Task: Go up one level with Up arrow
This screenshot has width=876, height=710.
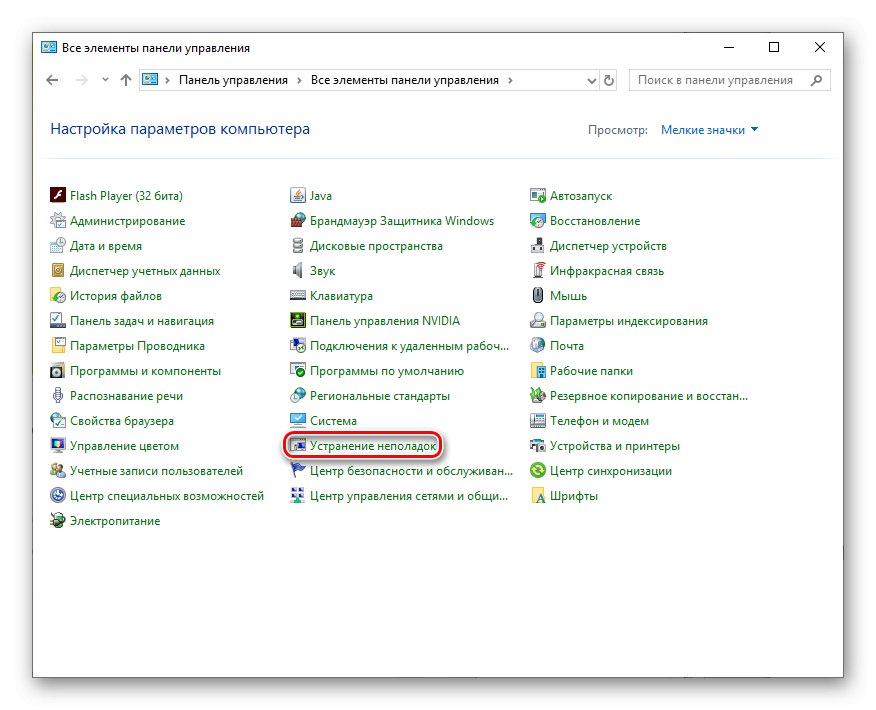Action: [126, 80]
